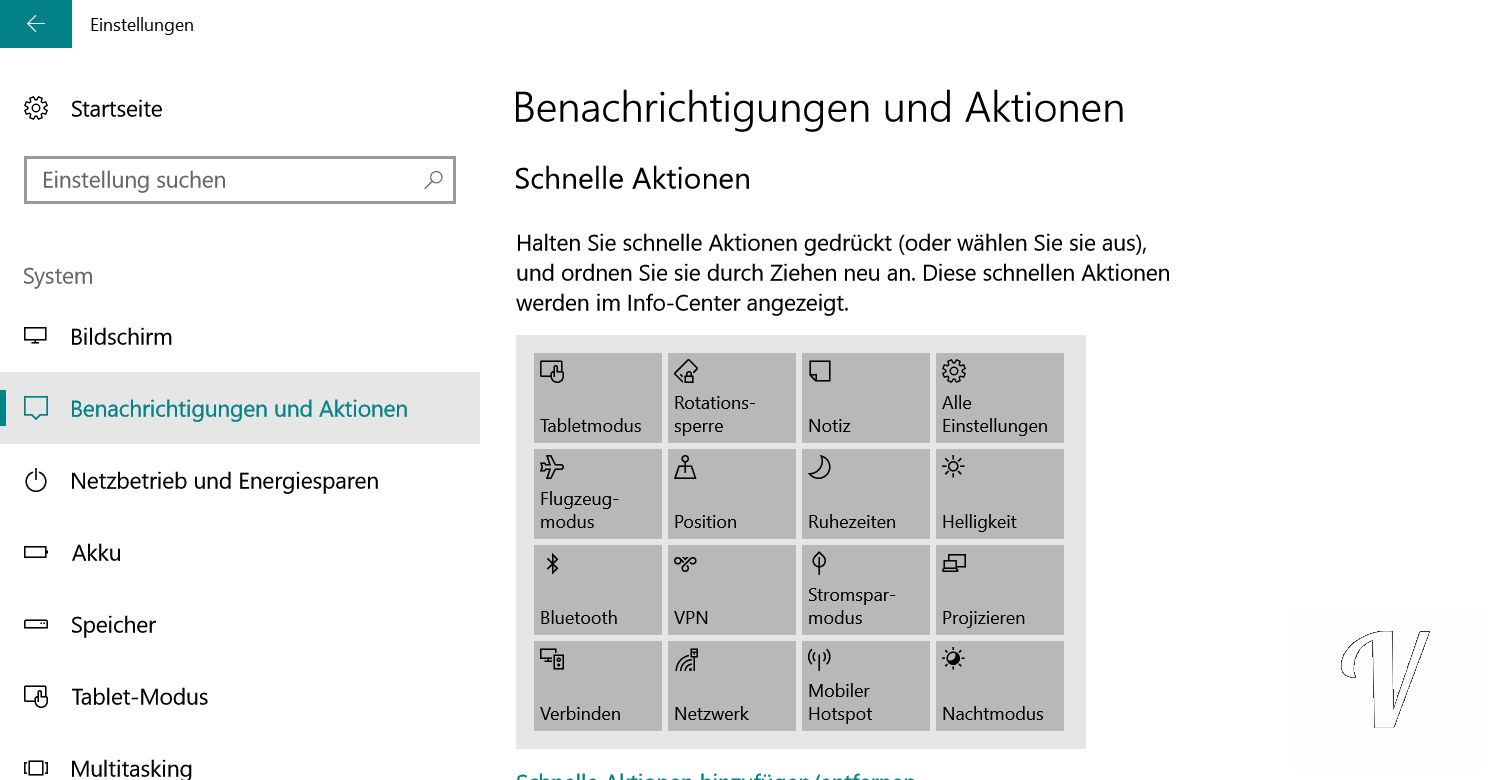Open the Alle Einstellungen quick action tile
This screenshot has height=780, width=1493.
click(x=999, y=397)
